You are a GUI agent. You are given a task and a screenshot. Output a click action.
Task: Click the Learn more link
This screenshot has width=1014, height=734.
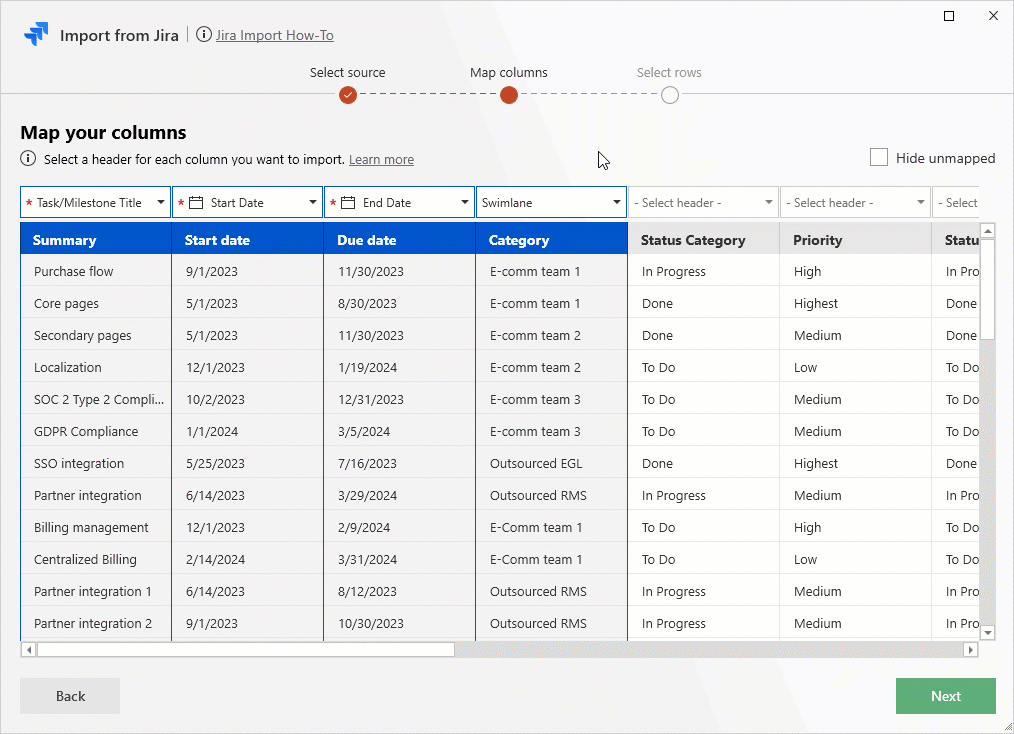tap(381, 159)
